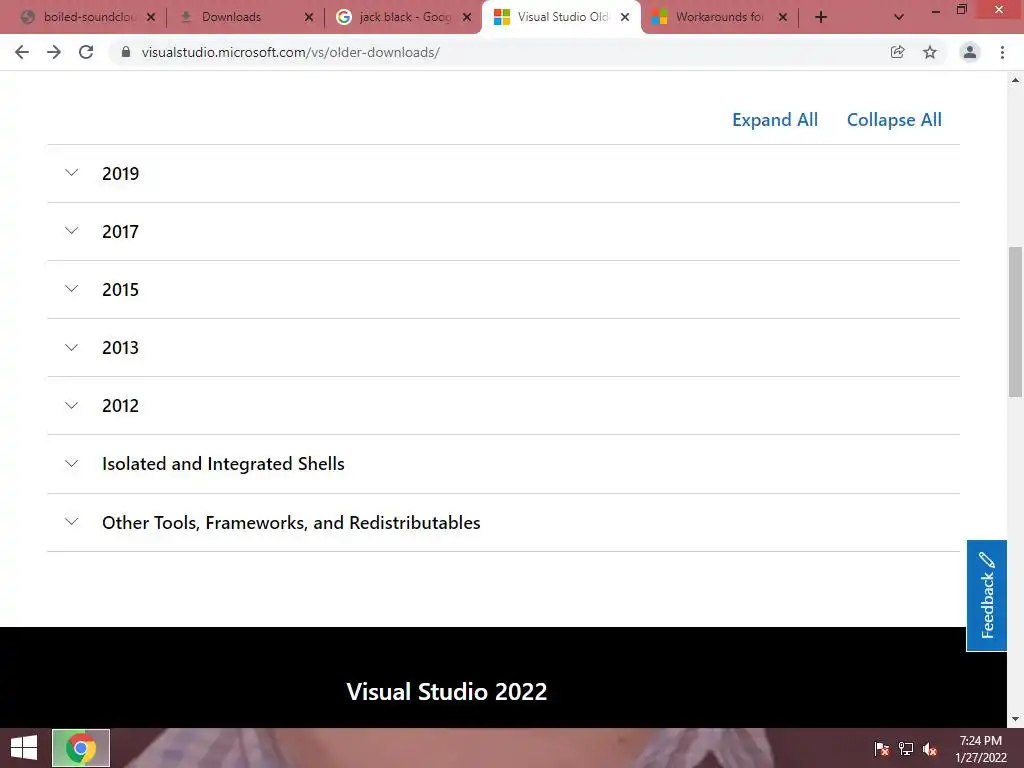
Task: Close the jack black Google tab
Action: point(467,18)
